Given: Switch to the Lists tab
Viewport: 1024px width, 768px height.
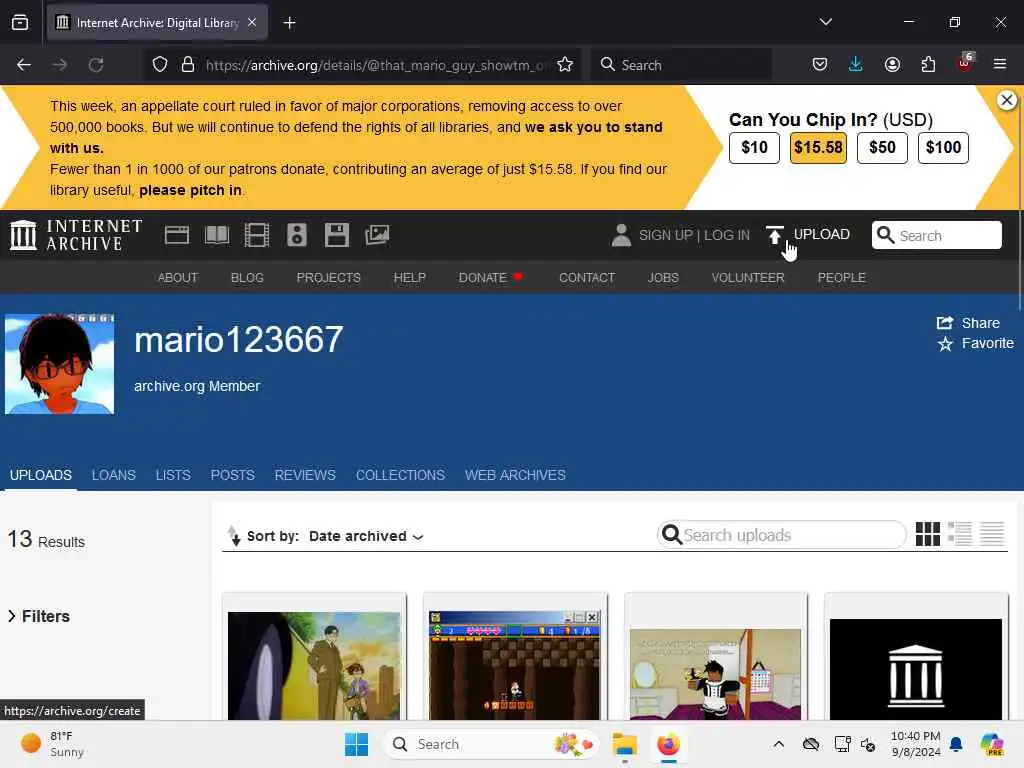Looking at the screenshot, I should pyautogui.click(x=173, y=475).
